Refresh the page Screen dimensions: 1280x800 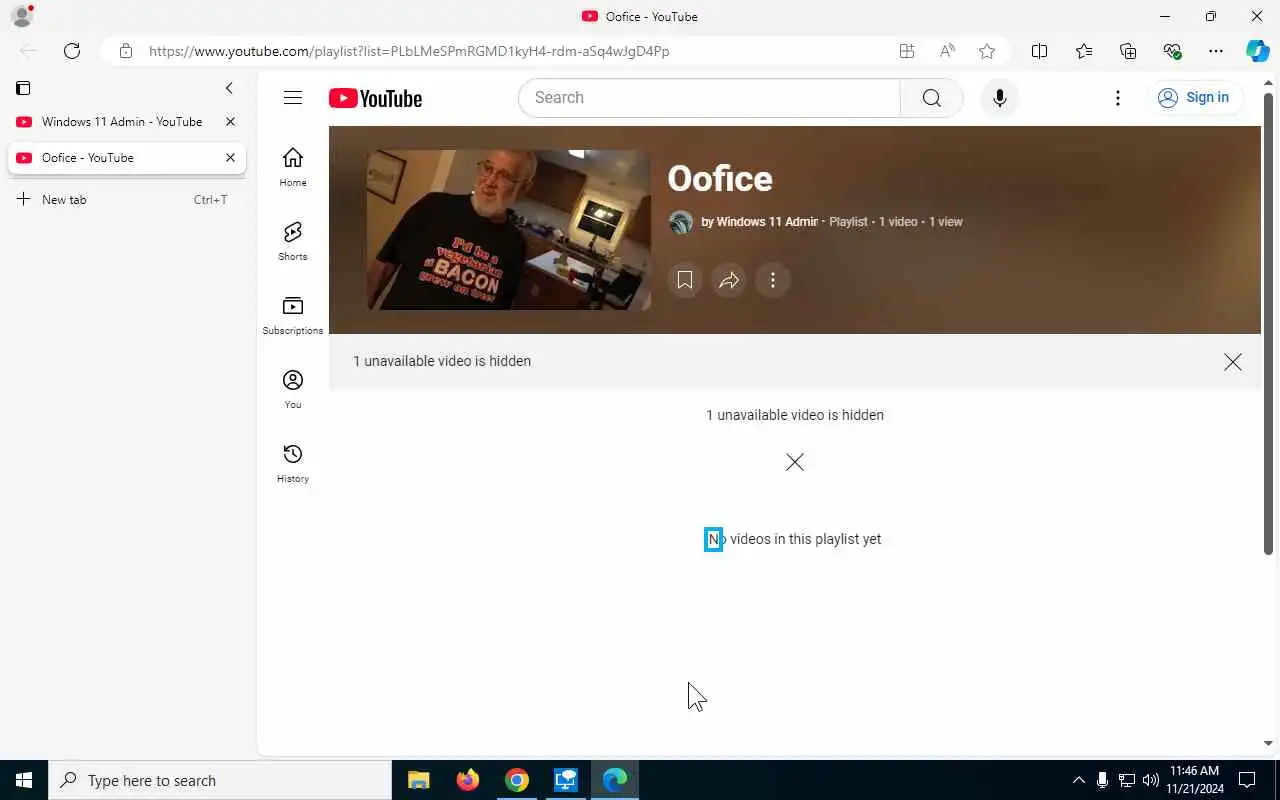72,51
